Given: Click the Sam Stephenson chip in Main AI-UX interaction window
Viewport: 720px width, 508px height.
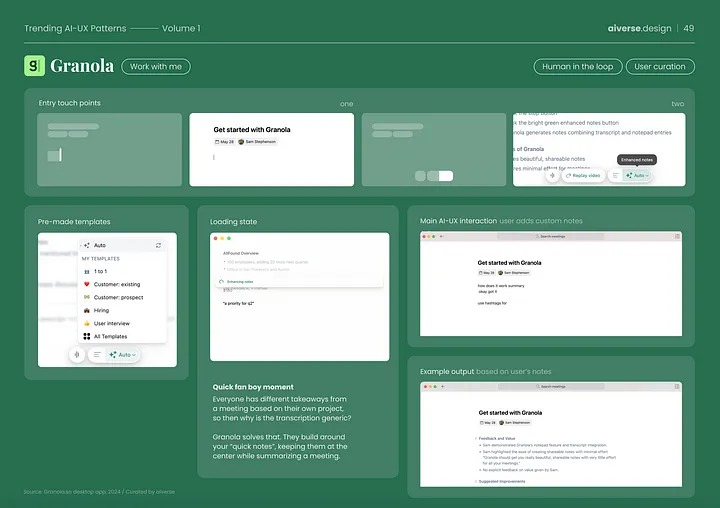Looking at the screenshot, I should coord(514,273).
